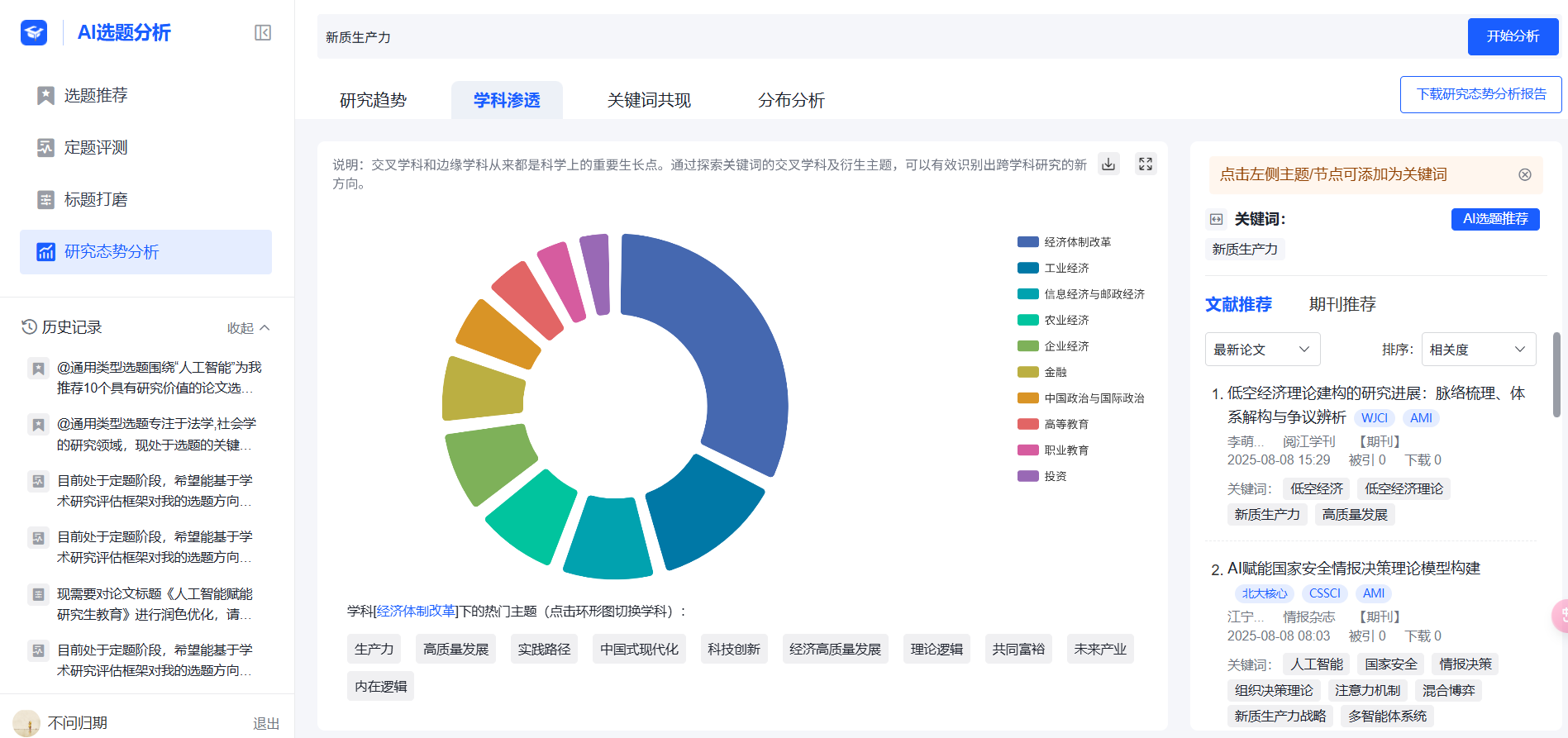Click the chart download icon
This screenshot has width=1568, height=738.
[1108, 164]
